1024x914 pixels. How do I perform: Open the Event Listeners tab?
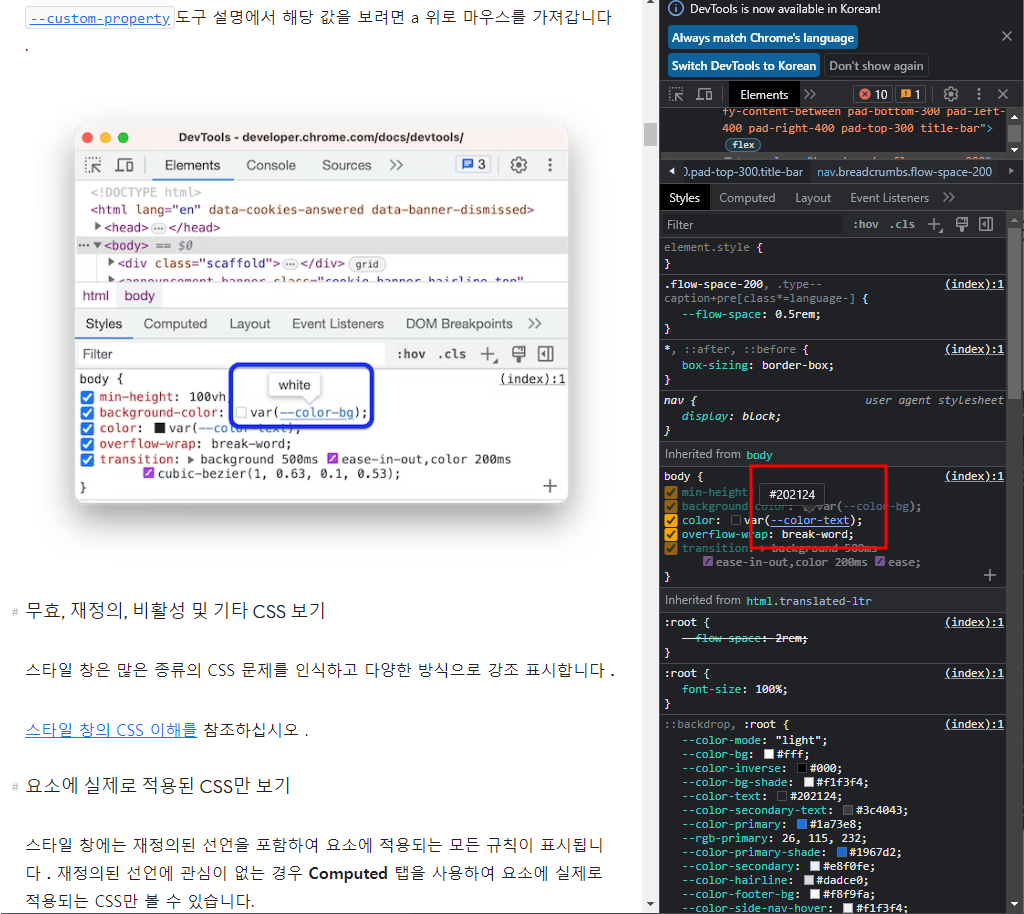(889, 198)
